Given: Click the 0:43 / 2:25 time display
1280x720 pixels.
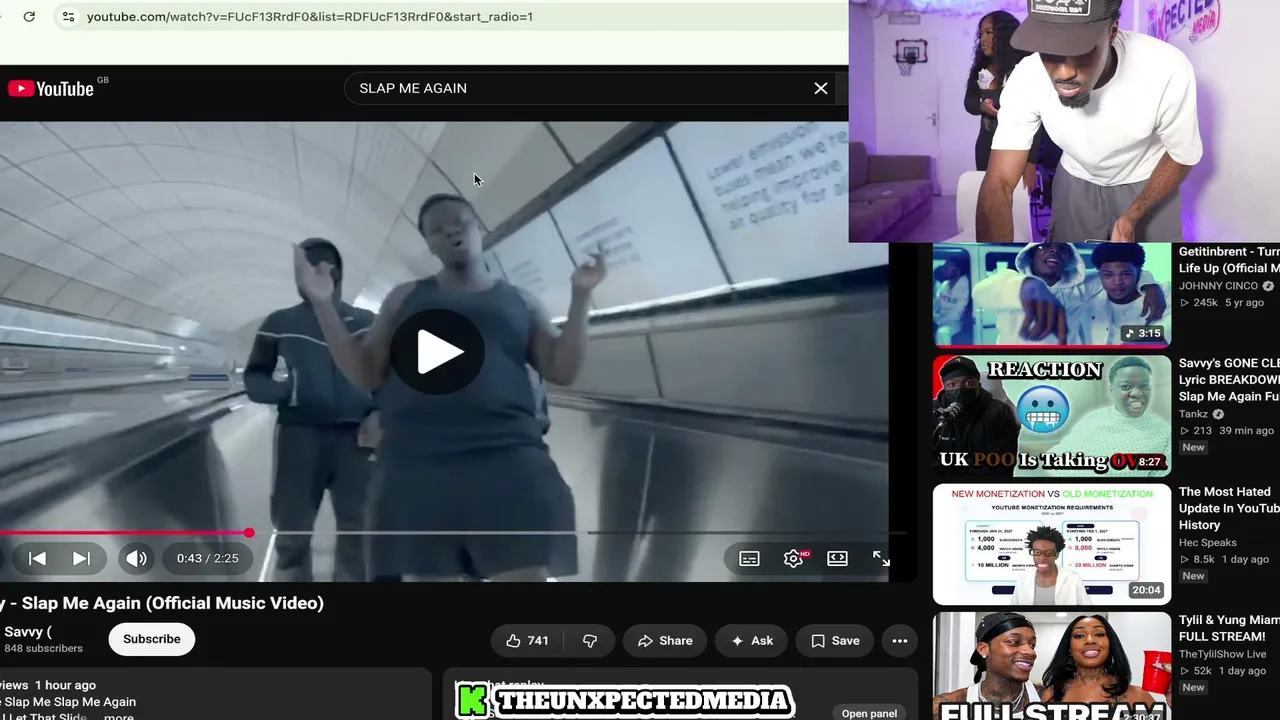Looking at the screenshot, I should pos(208,558).
